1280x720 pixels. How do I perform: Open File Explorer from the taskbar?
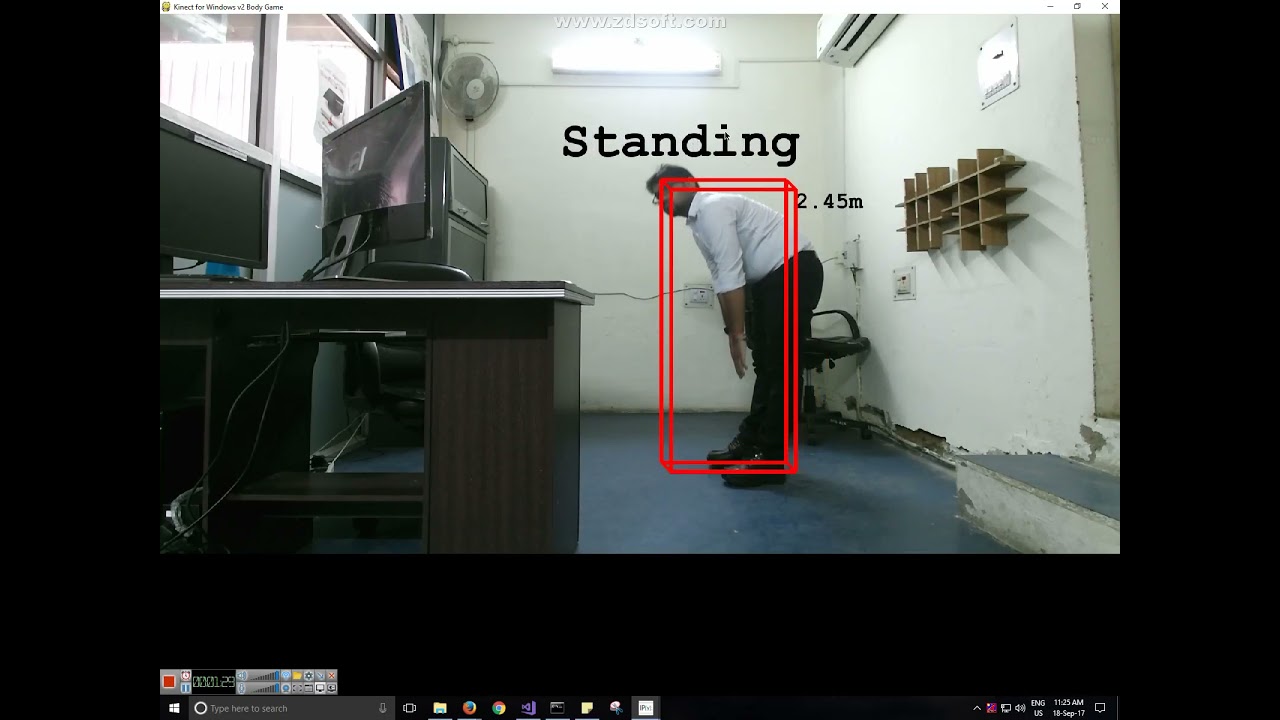[x=440, y=708]
